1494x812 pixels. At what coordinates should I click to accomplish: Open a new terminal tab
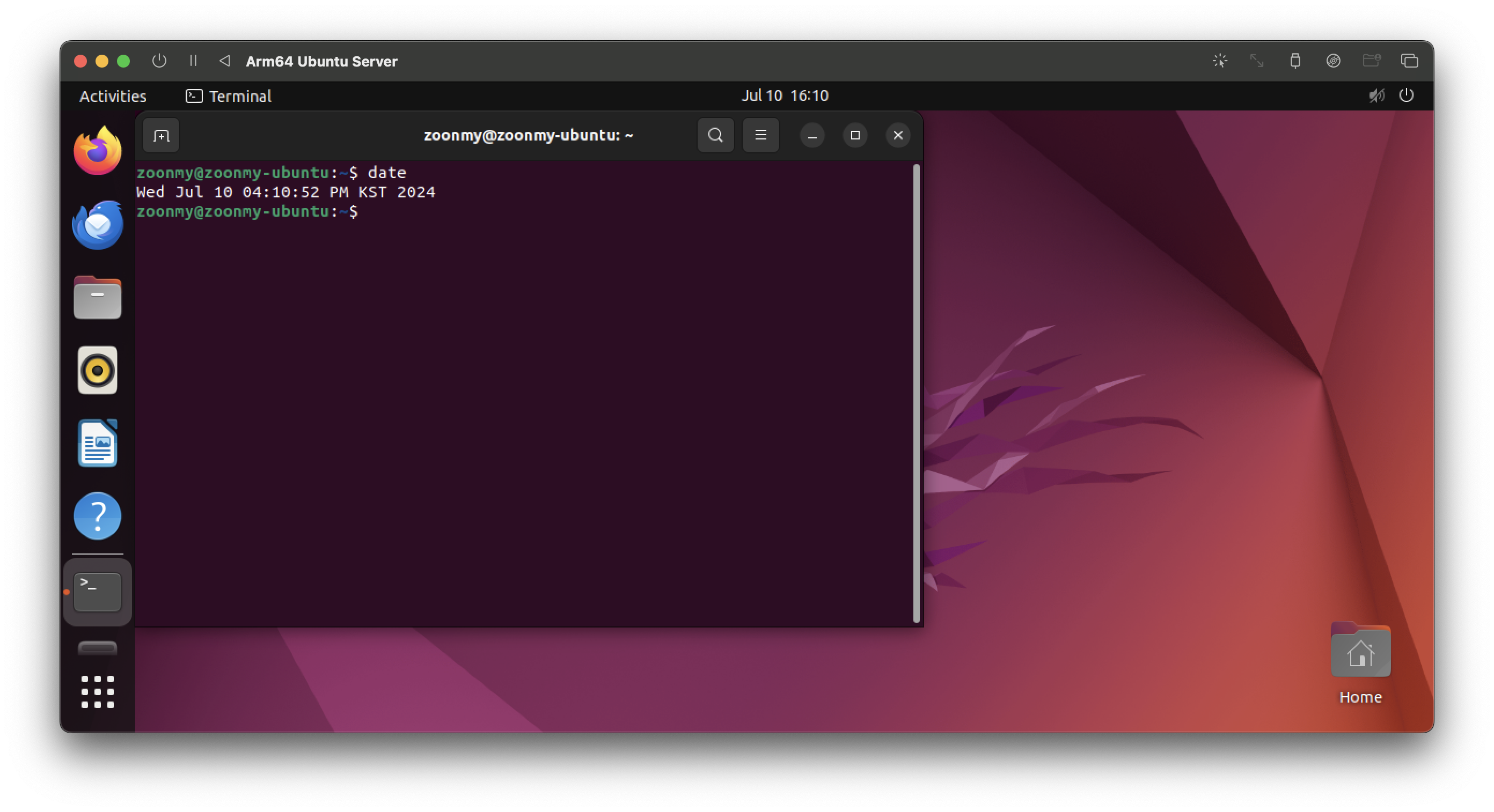click(x=160, y=136)
